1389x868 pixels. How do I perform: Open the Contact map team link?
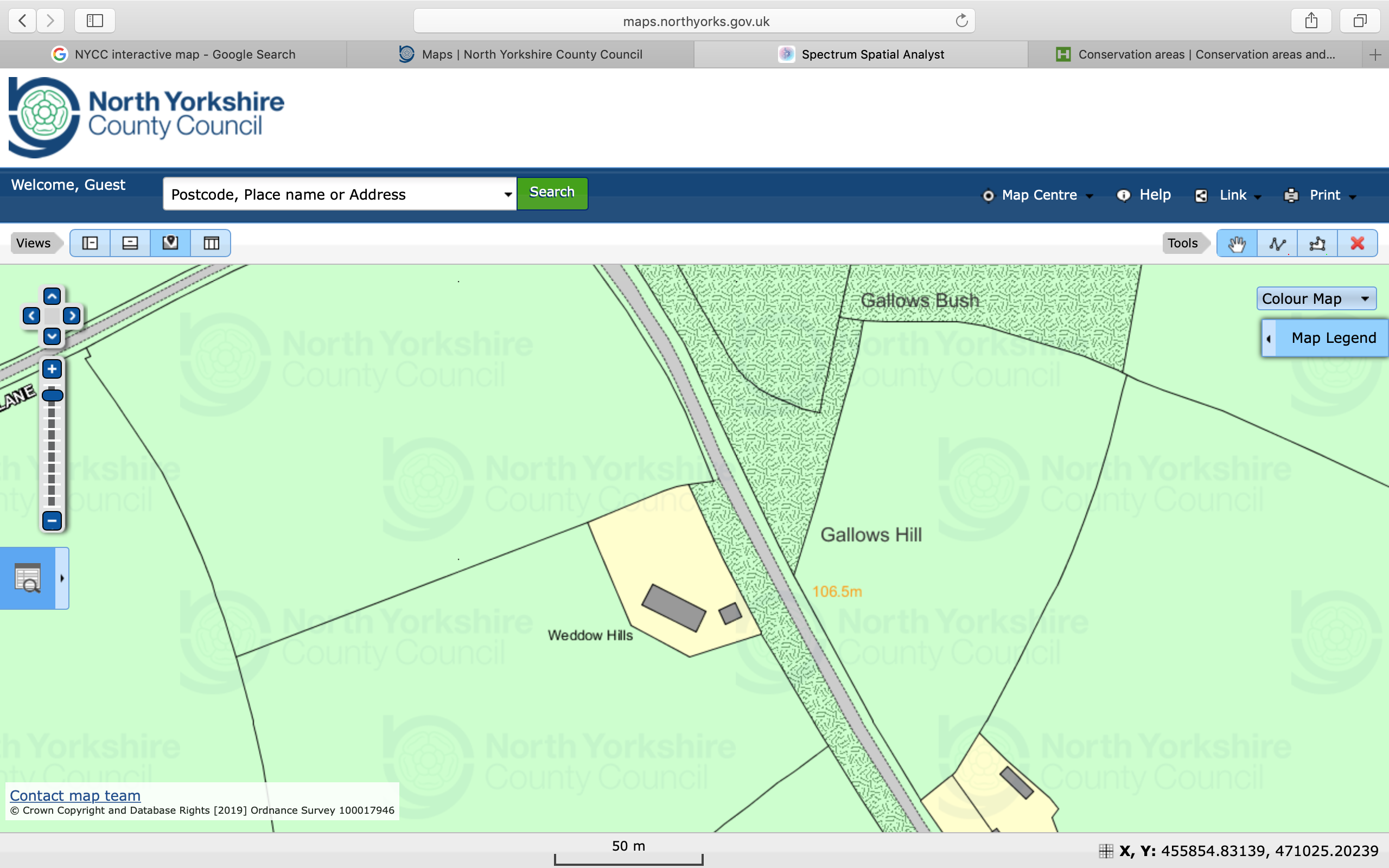(75, 796)
